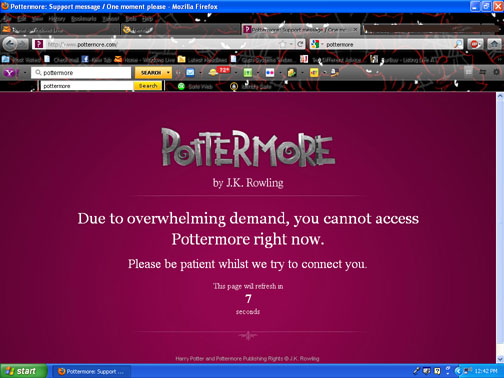Open the Flickr icon on Yahoo toolbar
The height and width of the screenshot is (378, 504).
click(270, 72)
